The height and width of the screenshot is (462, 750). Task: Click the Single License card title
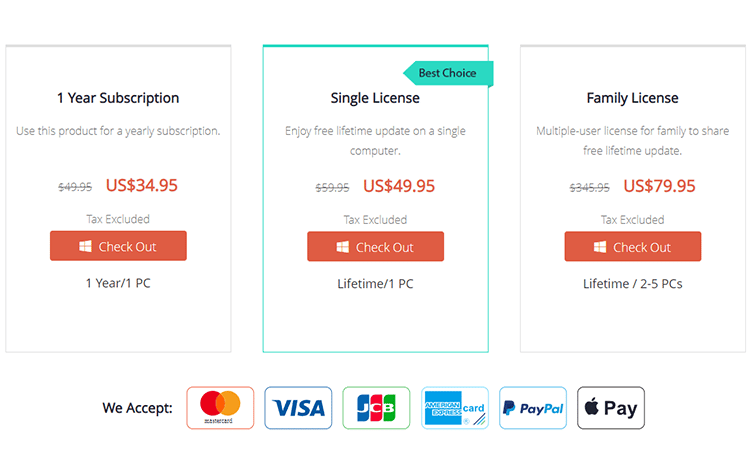pos(375,98)
